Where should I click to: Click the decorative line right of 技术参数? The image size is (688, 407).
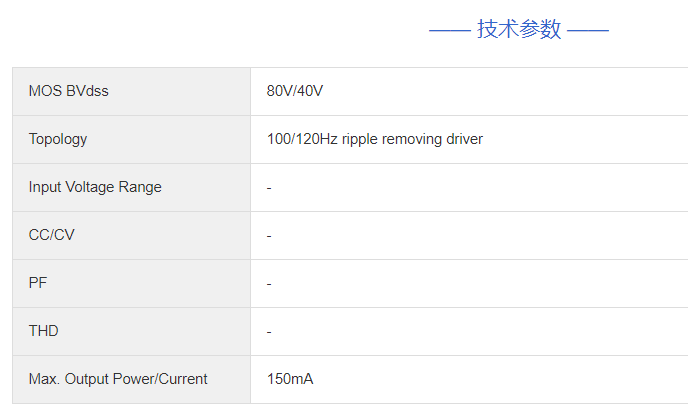pyautogui.click(x=588, y=31)
